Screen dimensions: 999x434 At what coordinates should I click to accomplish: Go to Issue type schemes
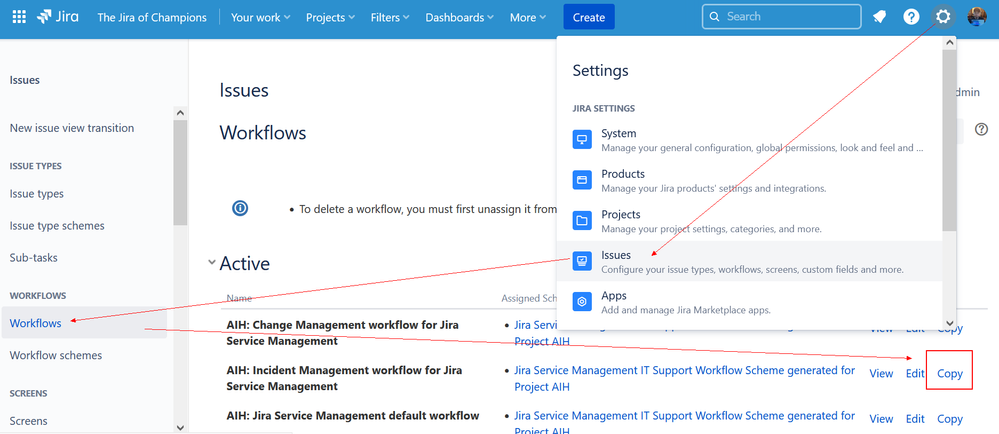click(57, 226)
